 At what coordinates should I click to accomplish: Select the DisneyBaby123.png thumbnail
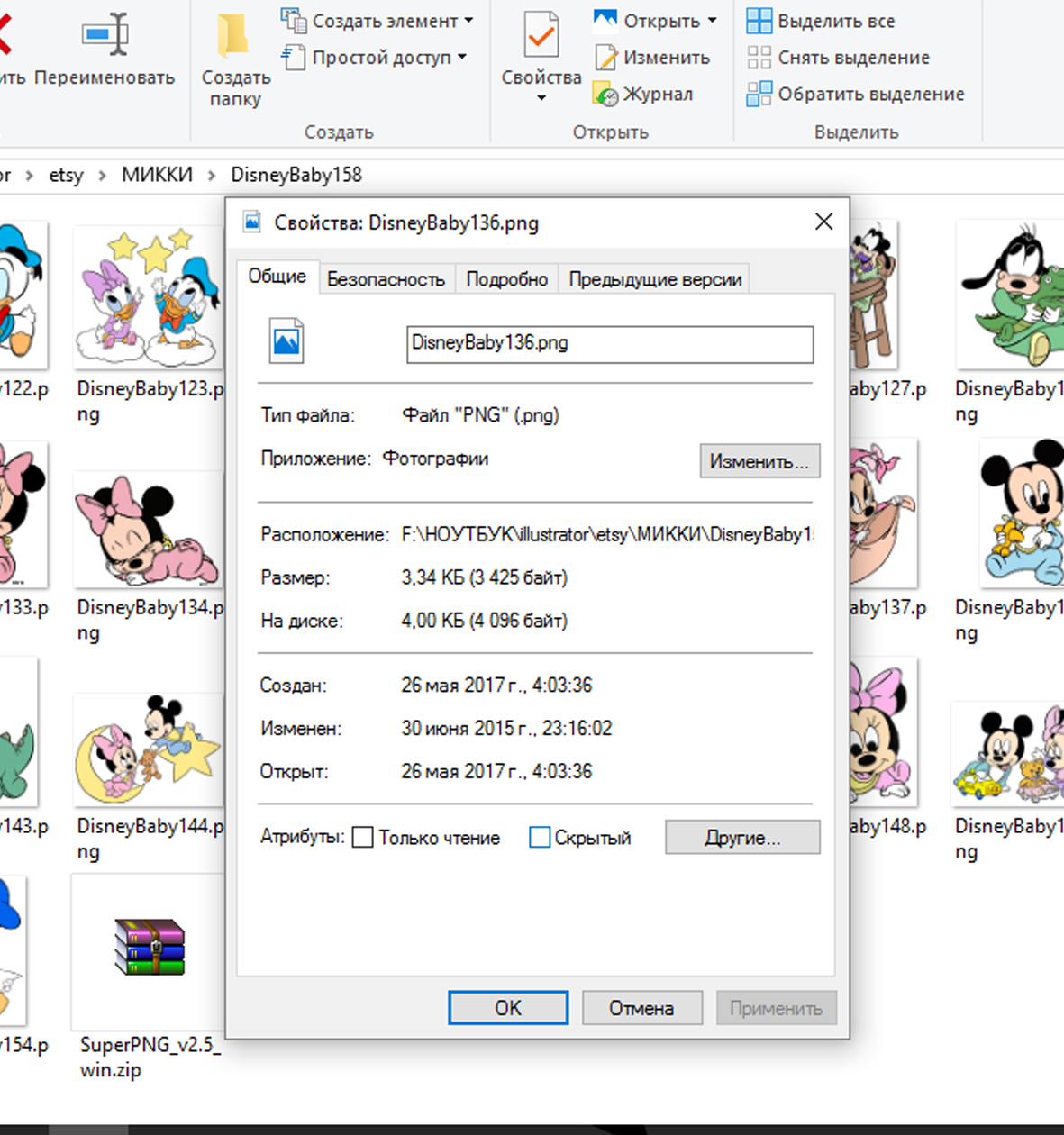tap(149, 297)
